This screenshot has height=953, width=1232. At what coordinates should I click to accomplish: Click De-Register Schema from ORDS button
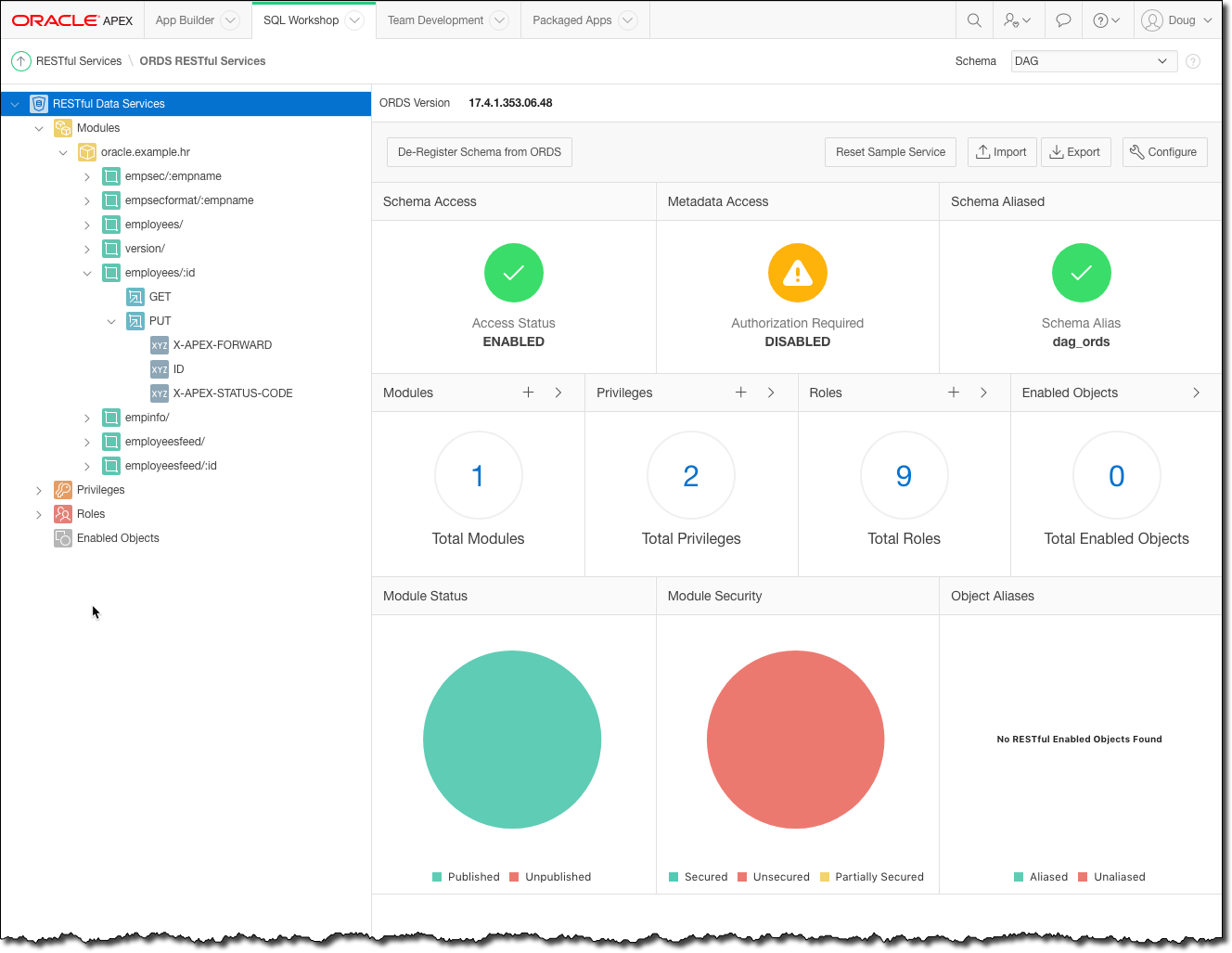[x=480, y=152]
